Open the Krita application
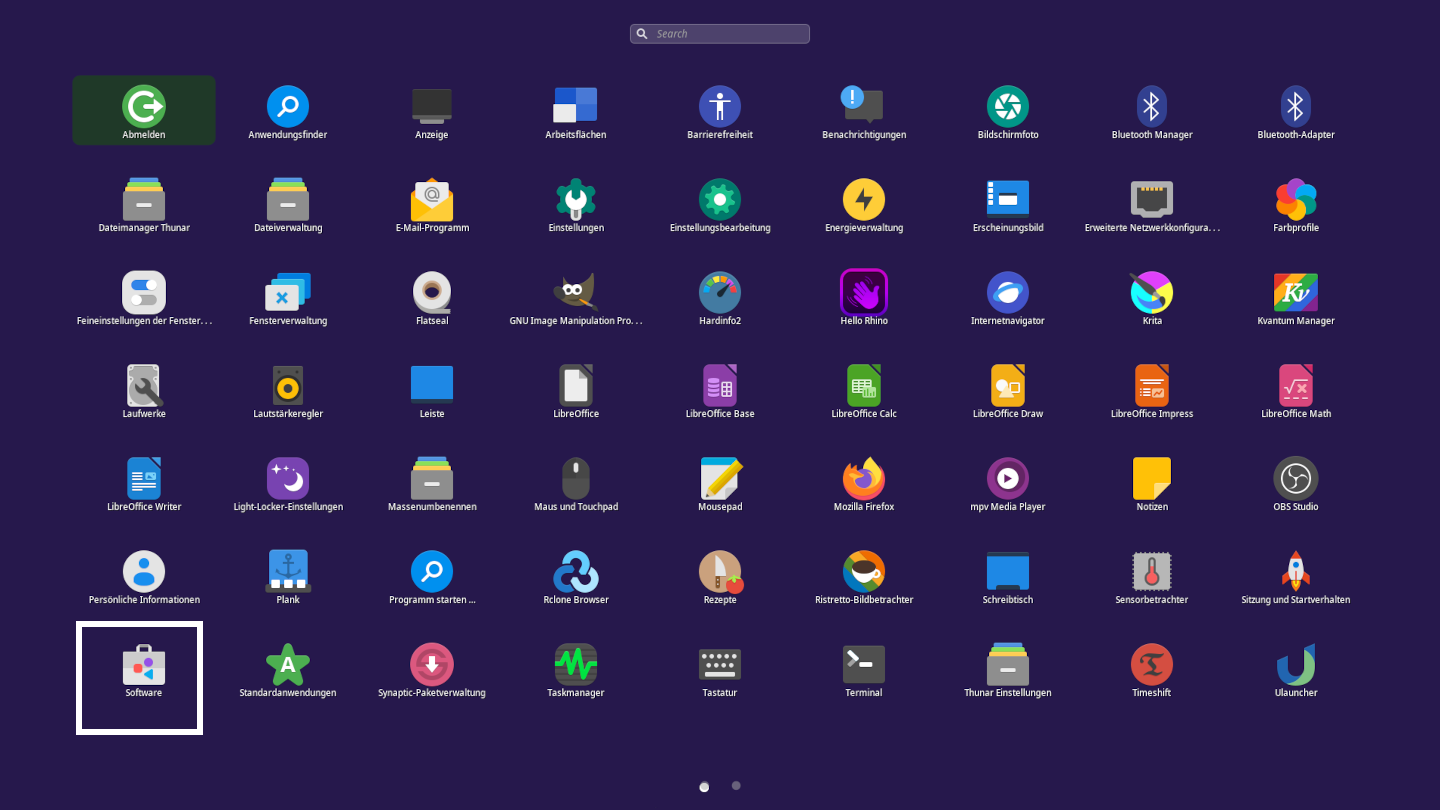 pos(1151,293)
